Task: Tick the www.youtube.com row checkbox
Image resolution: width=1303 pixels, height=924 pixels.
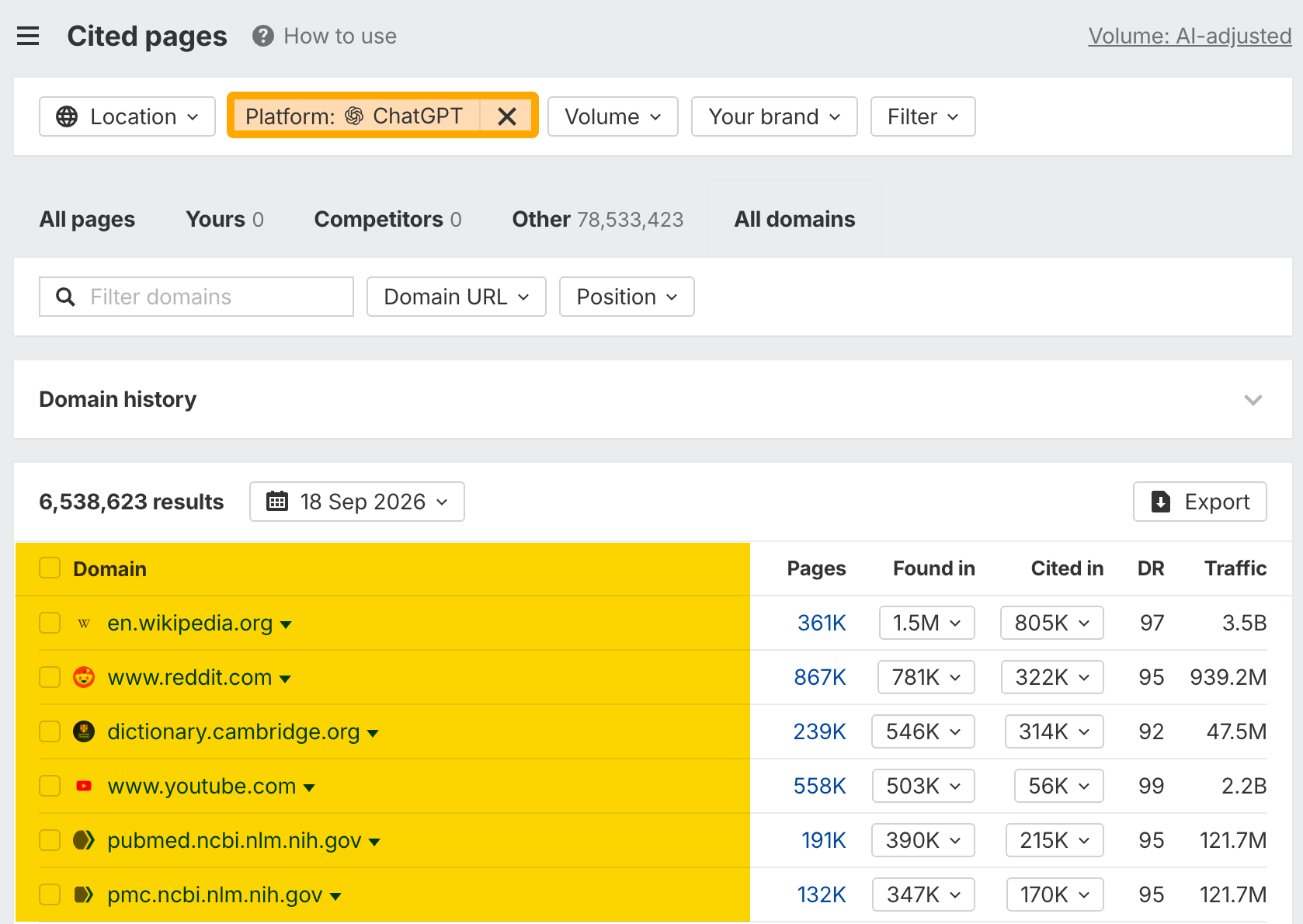Action: point(50,786)
